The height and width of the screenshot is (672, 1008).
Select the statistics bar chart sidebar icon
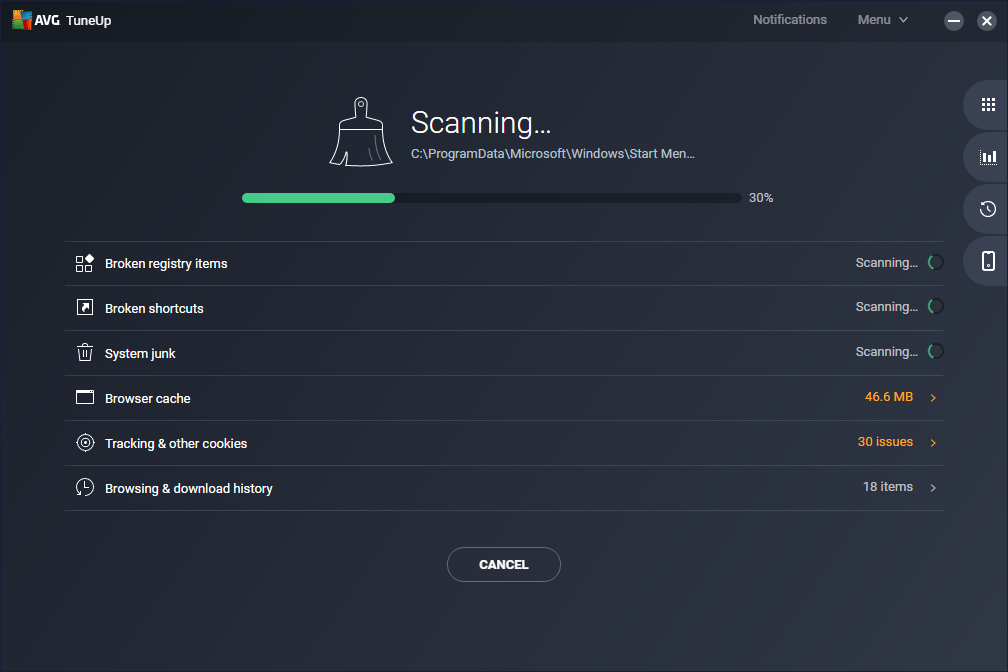point(988,156)
